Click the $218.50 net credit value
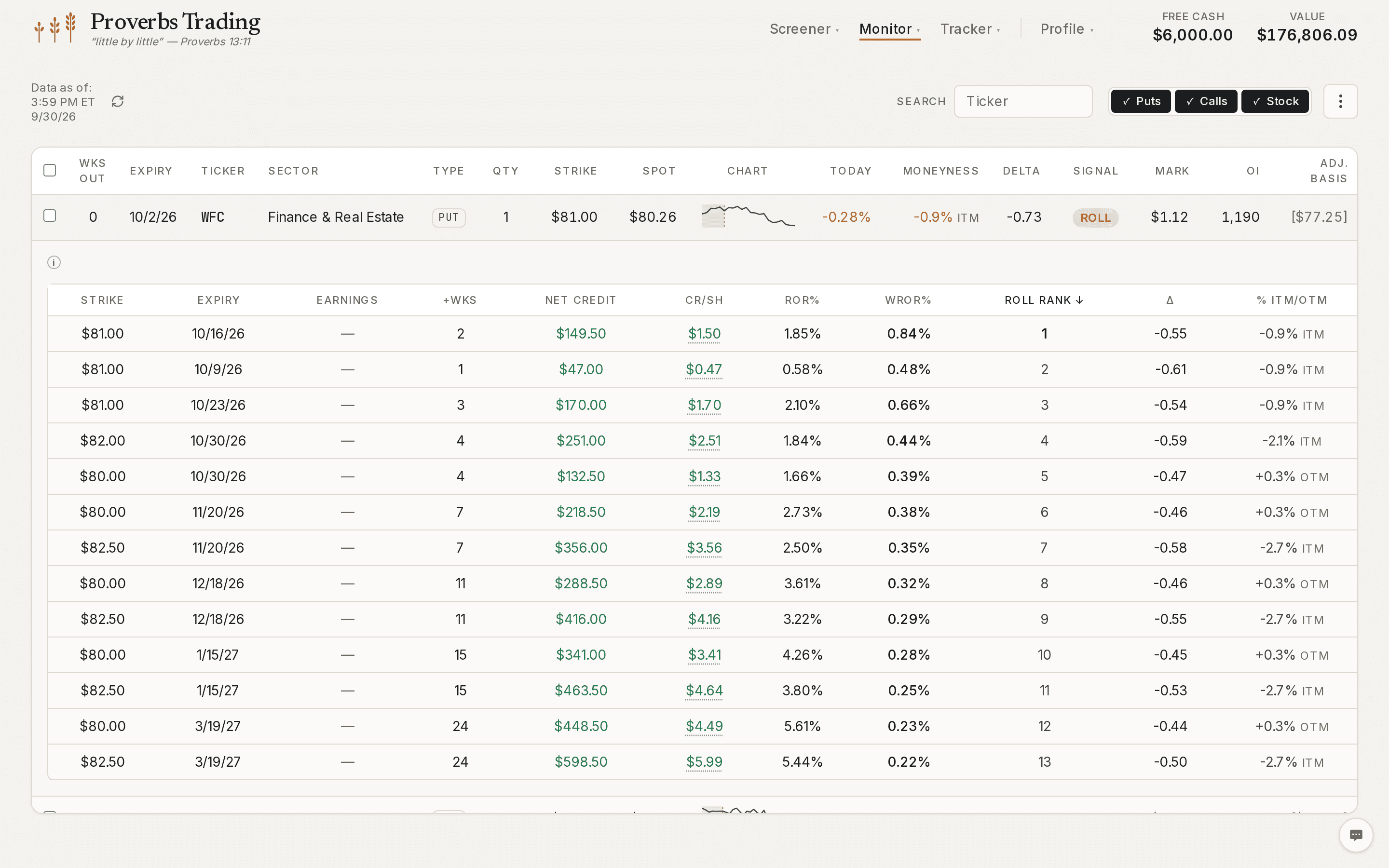Screen dimensions: 1389x868 (581, 512)
